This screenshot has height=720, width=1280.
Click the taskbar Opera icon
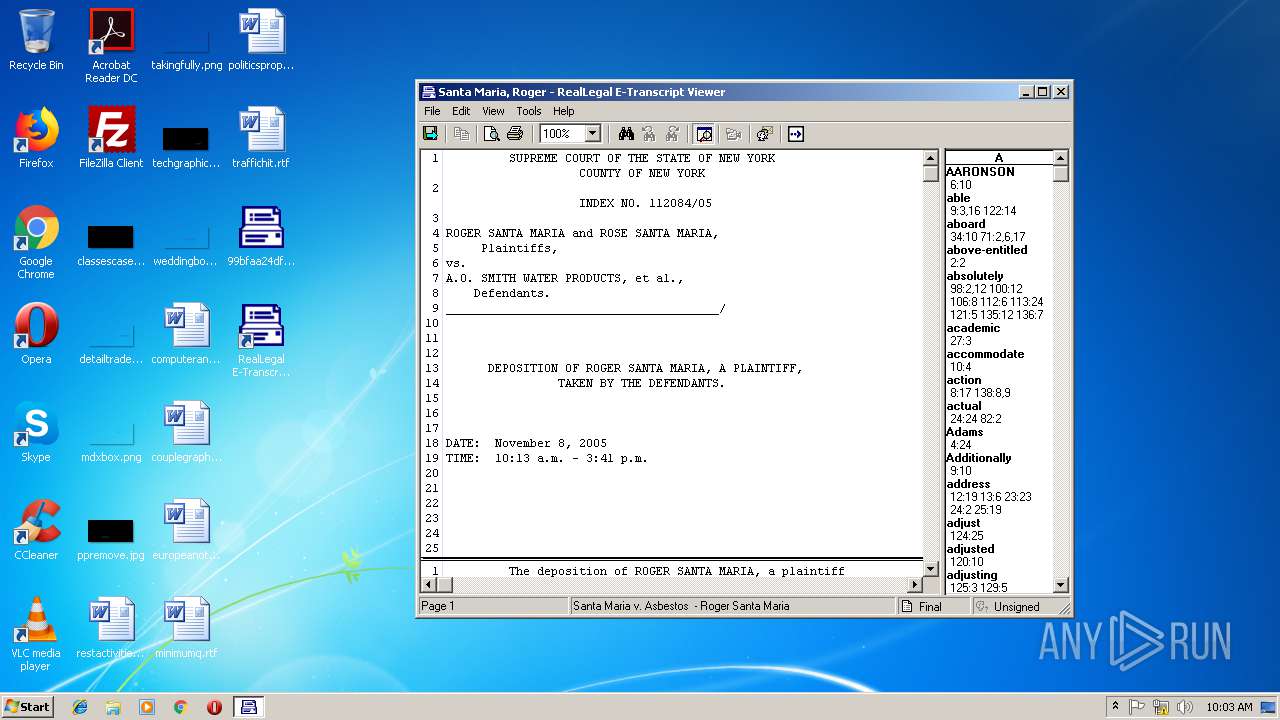pos(214,707)
